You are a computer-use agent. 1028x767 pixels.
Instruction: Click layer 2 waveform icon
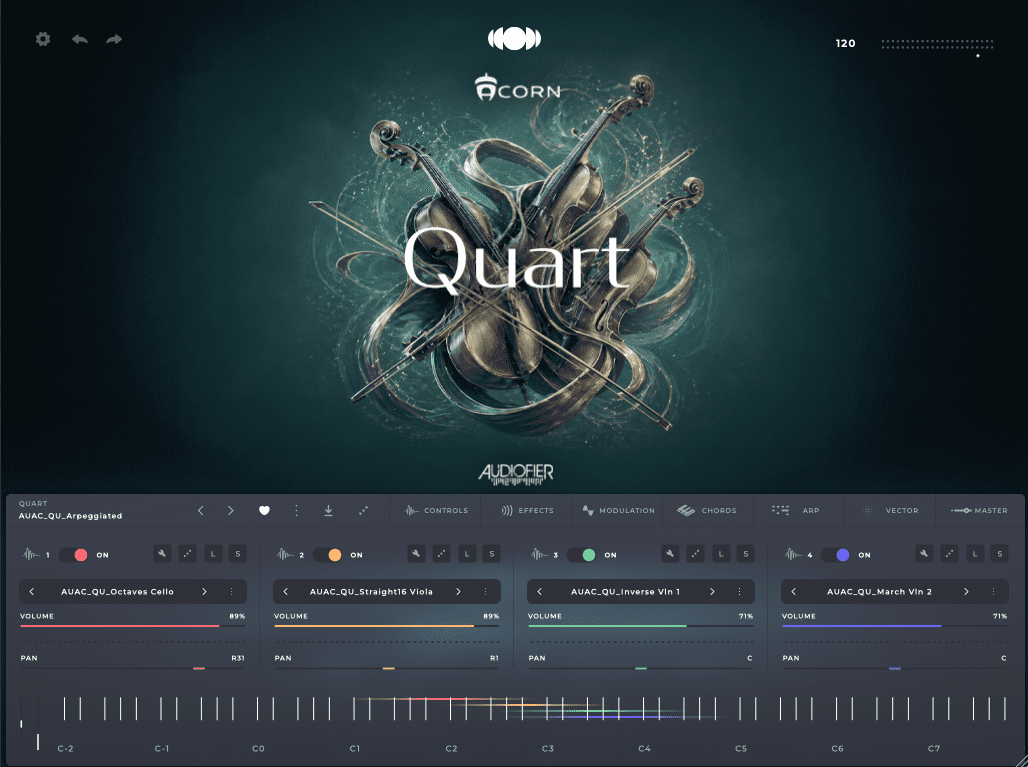tap(285, 555)
